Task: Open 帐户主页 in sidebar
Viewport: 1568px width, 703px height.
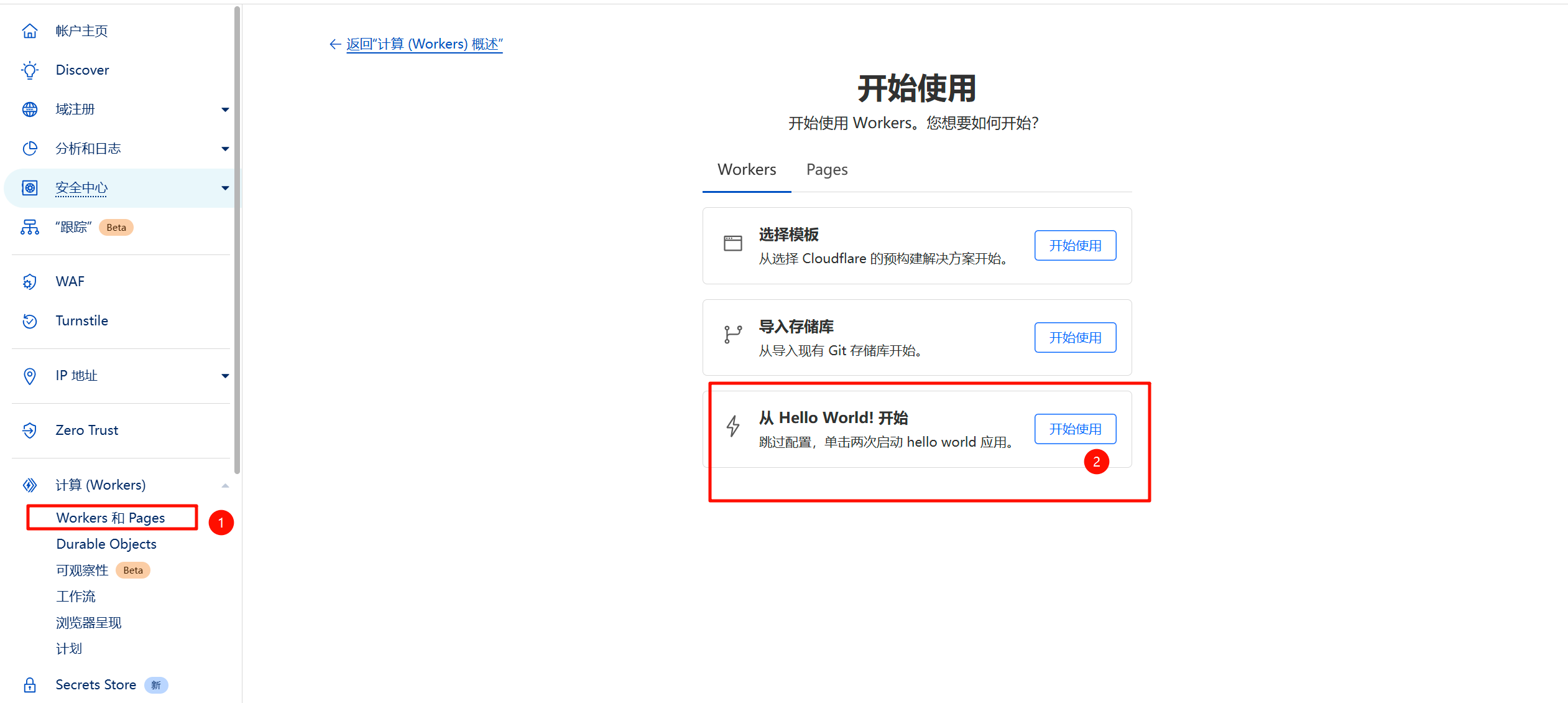Action: click(81, 30)
